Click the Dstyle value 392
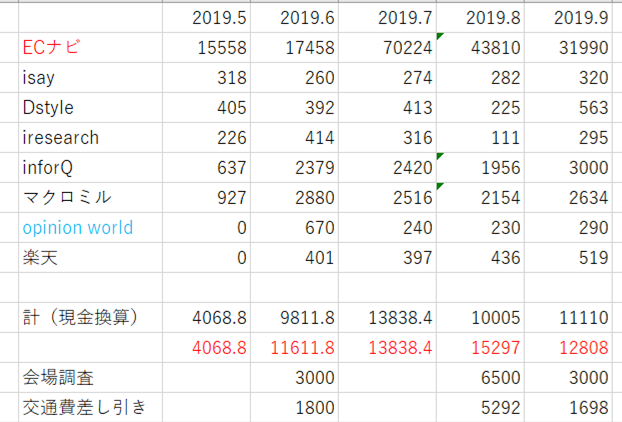This screenshot has height=422, width=622. 295,107
